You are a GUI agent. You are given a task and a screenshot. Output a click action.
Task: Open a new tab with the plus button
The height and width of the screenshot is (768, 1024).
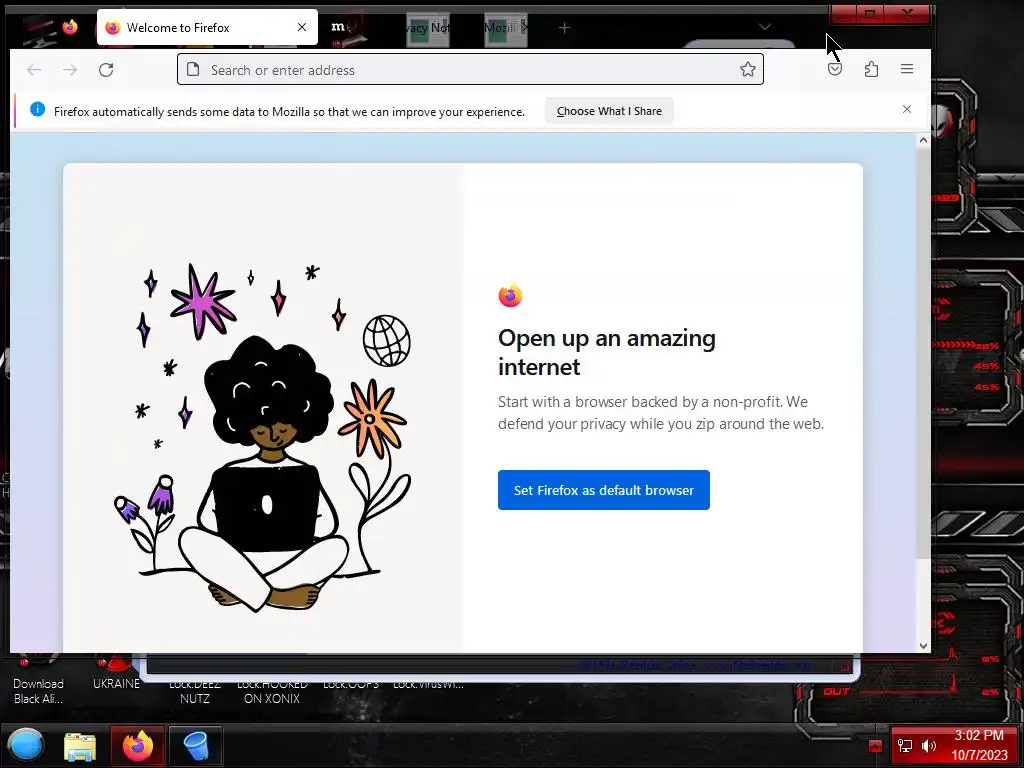[x=565, y=28]
